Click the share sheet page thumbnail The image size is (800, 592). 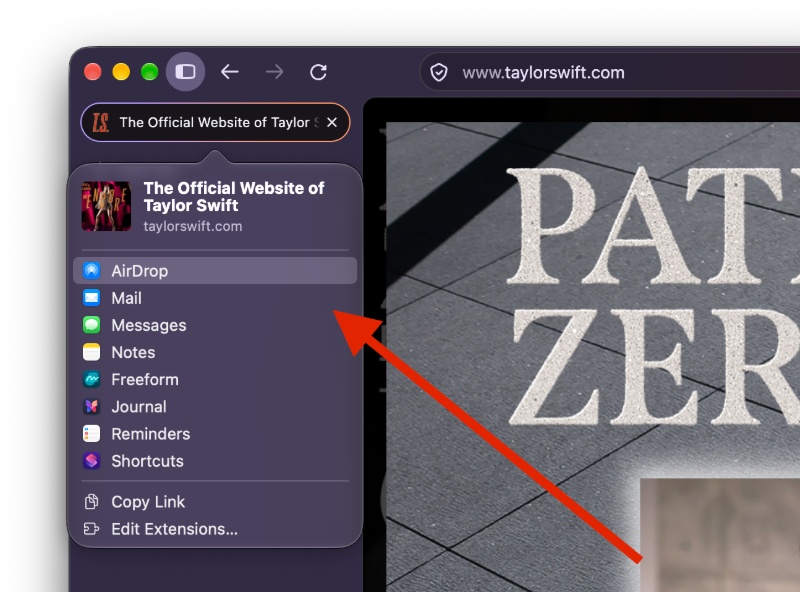pyautogui.click(x=106, y=206)
